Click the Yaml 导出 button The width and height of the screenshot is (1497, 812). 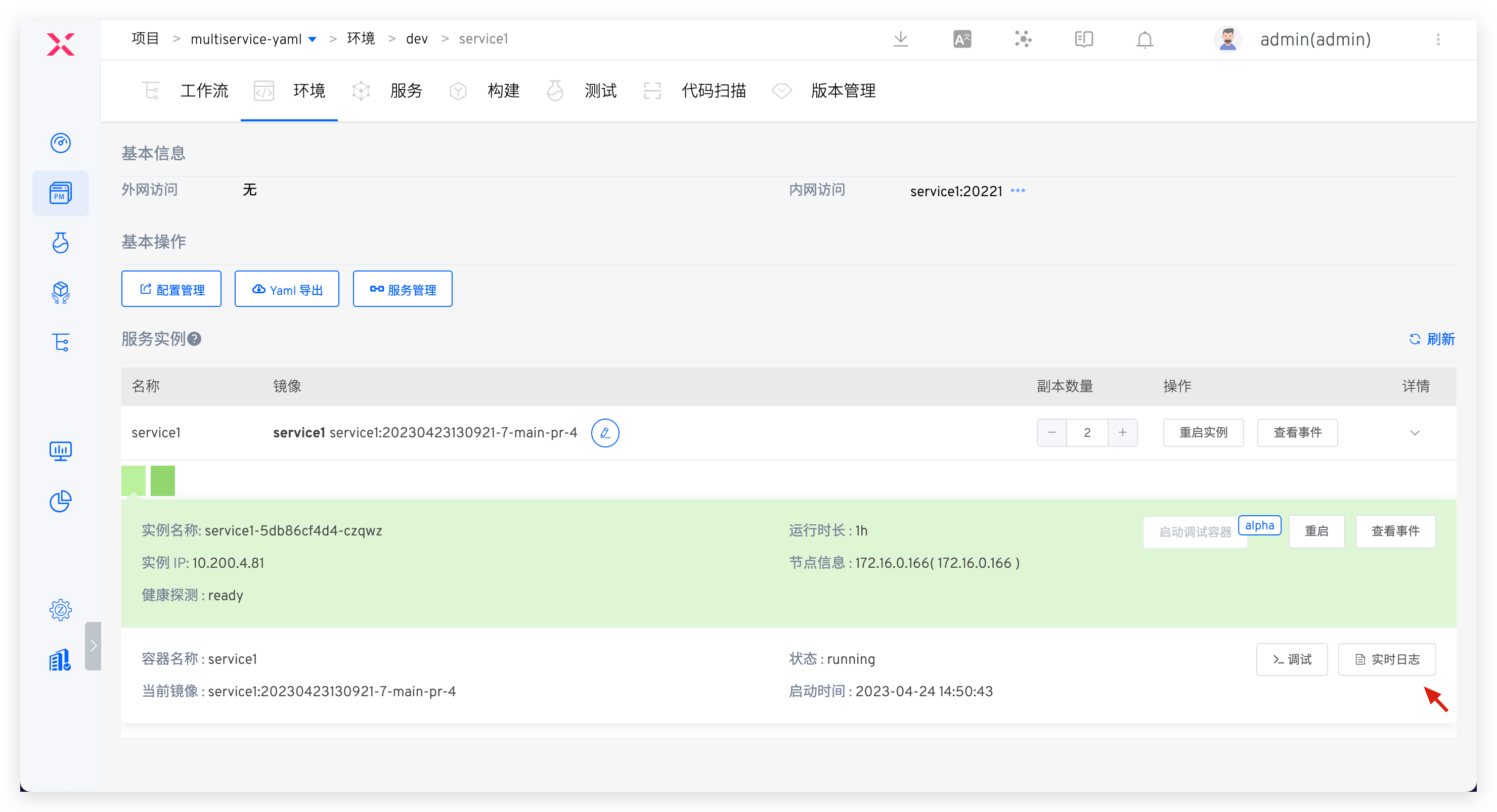tap(286, 289)
